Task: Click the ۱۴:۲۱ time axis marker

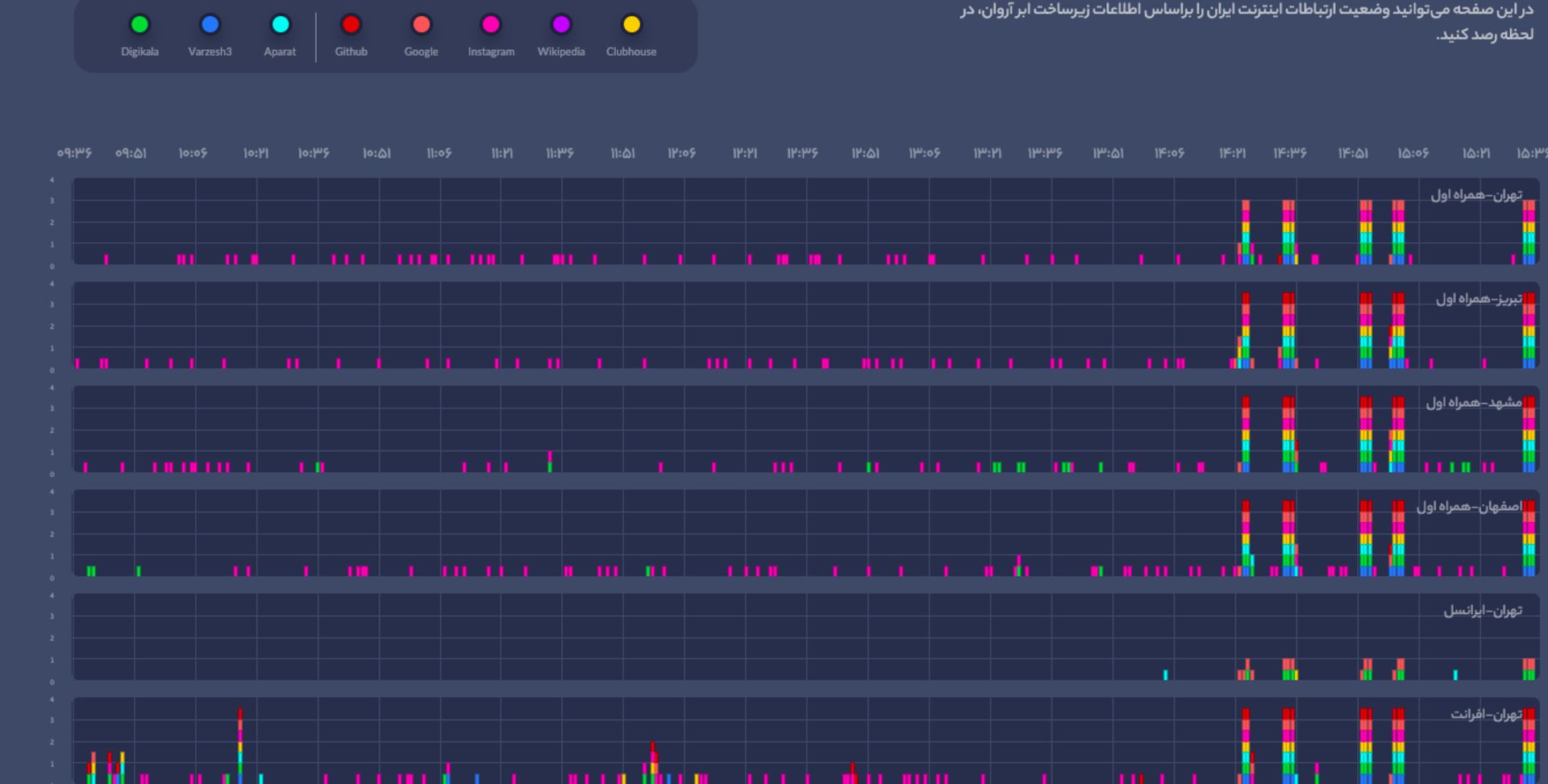Action: coord(1232,153)
